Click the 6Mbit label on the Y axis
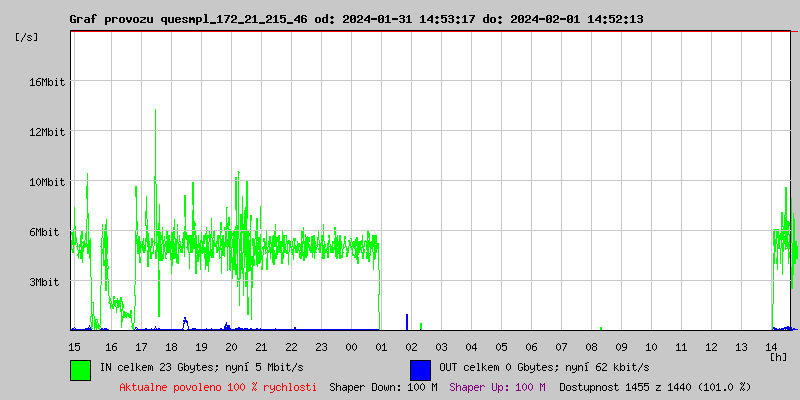The width and height of the screenshot is (800, 400). [x=44, y=232]
